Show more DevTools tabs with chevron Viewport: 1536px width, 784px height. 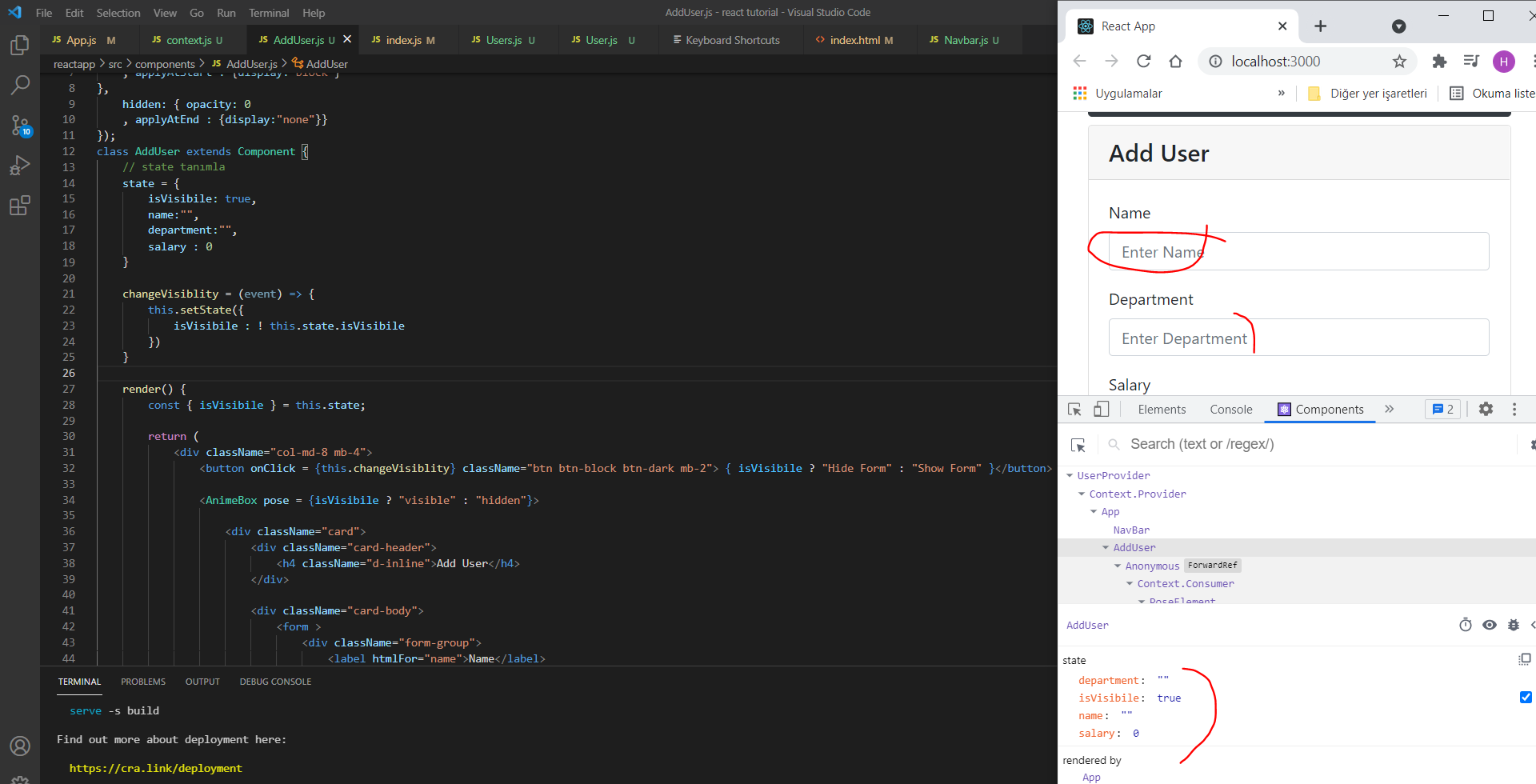point(1390,409)
